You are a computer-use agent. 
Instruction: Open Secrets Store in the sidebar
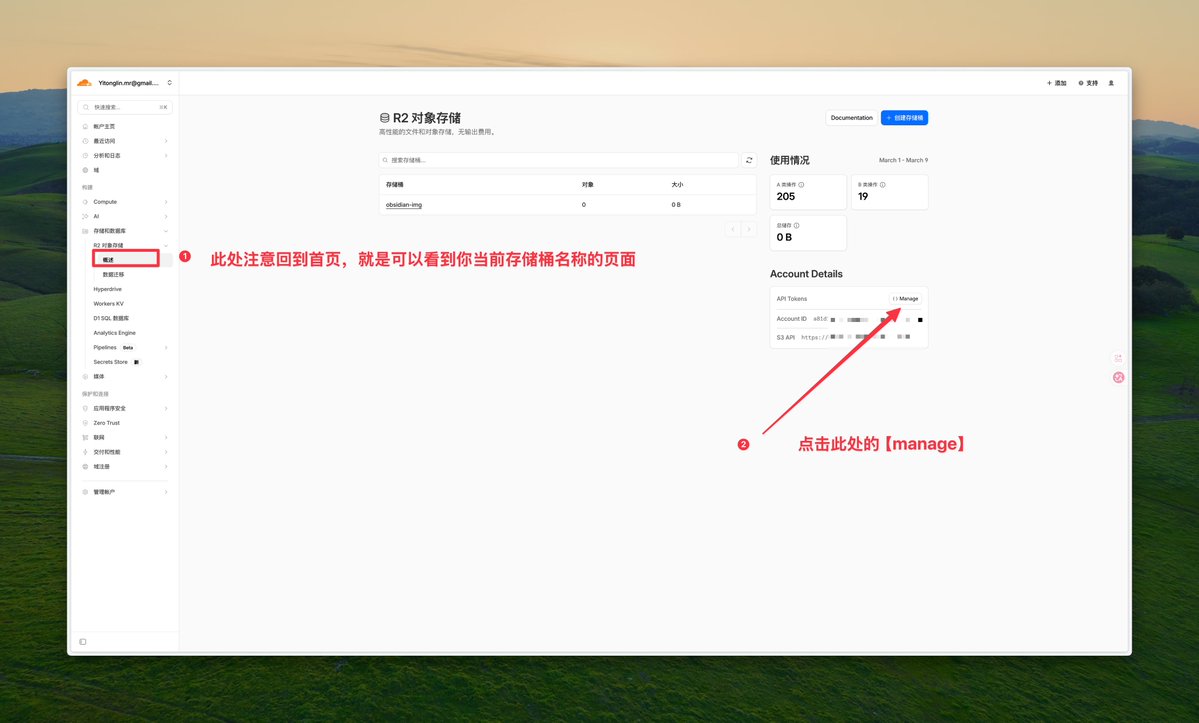[117, 362]
